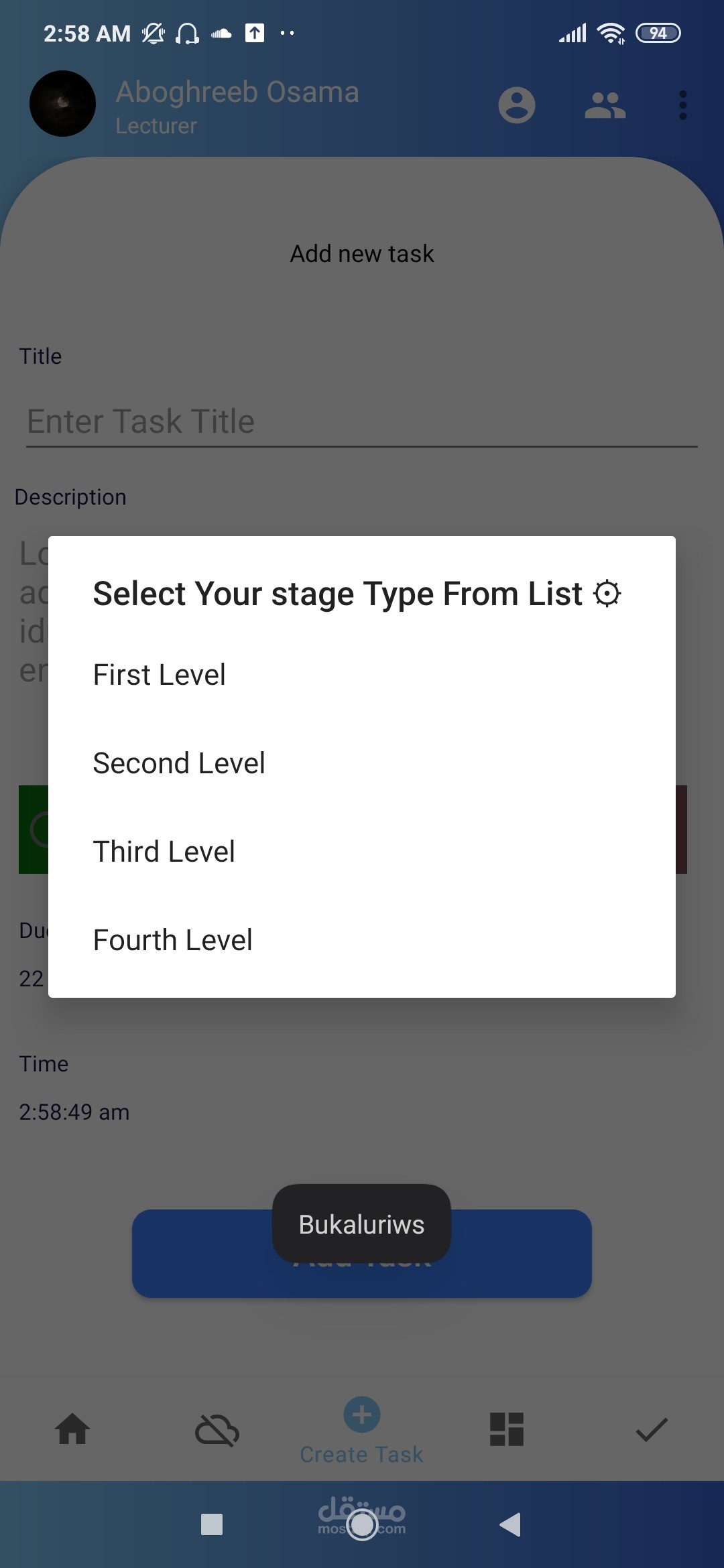Select Second Level stage option
Image resolution: width=724 pixels, height=1568 pixels.
tap(179, 763)
